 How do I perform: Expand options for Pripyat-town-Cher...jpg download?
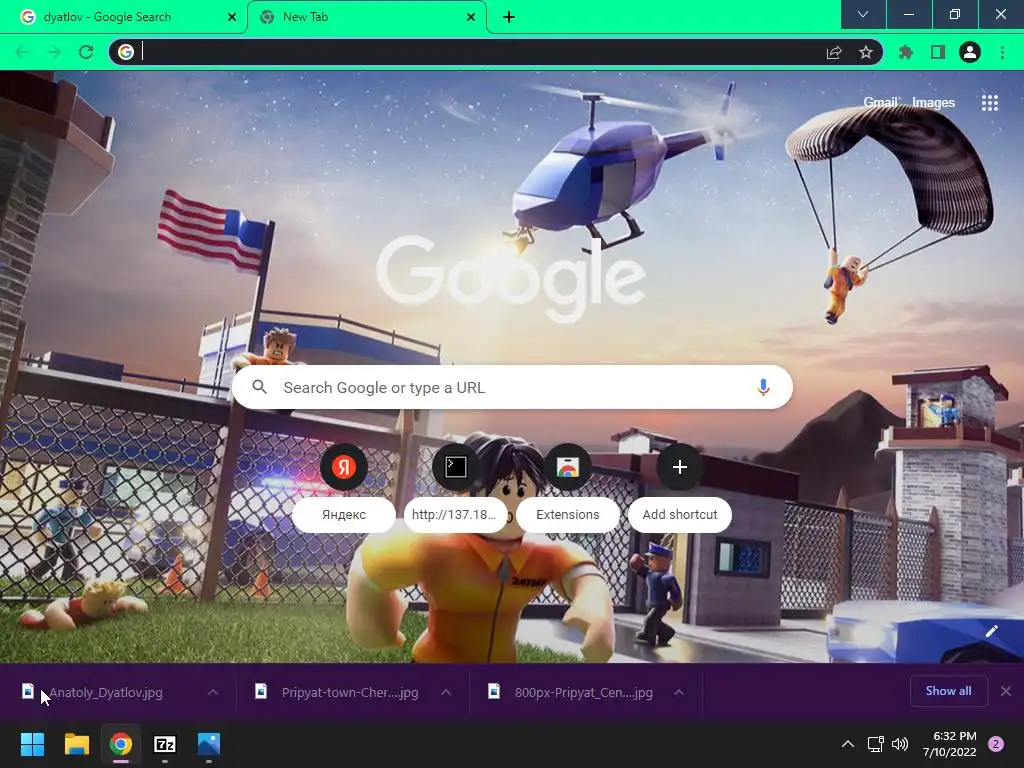(x=446, y=692)
